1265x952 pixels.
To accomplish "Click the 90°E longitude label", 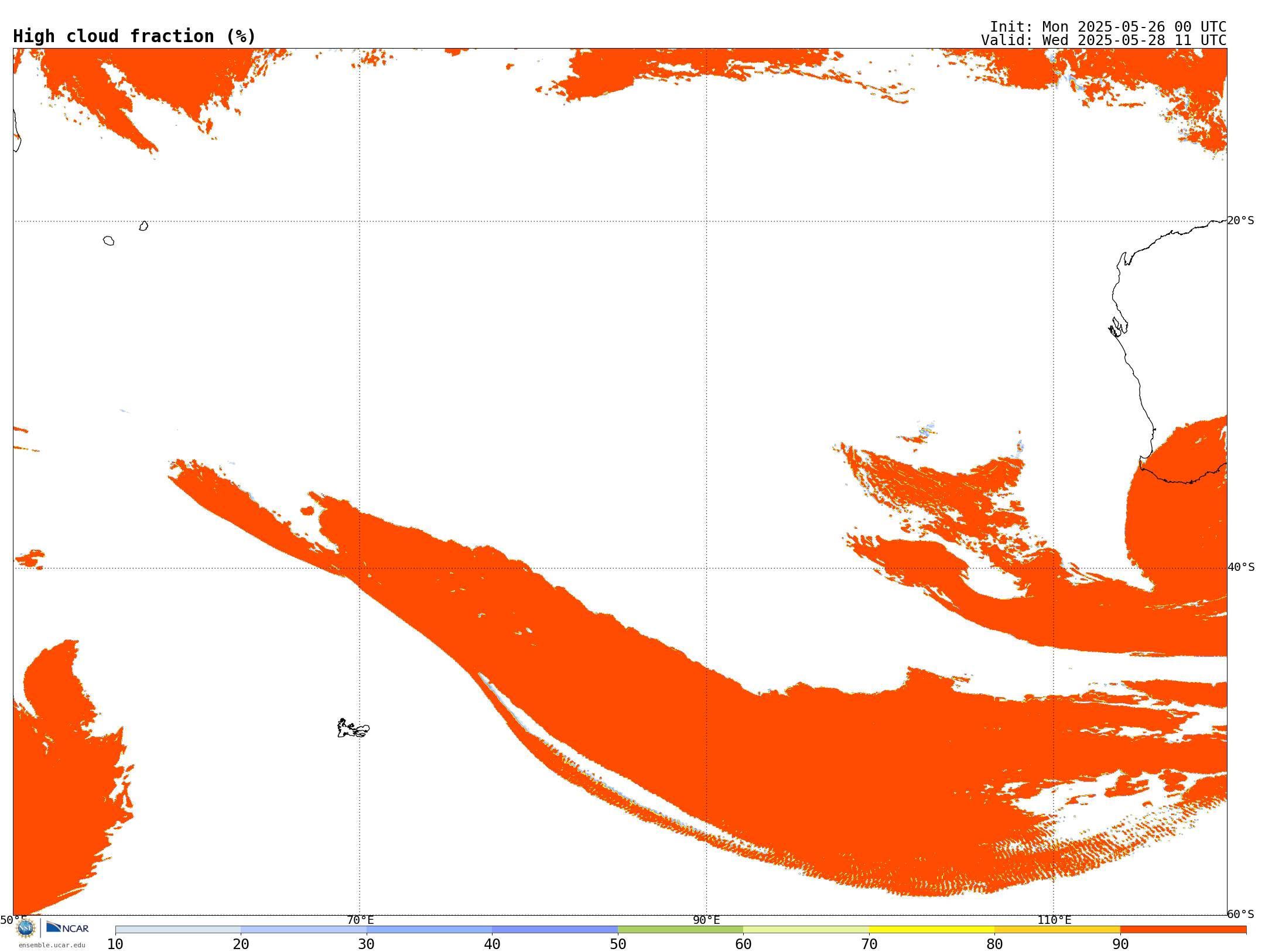I will tap(706, 920).
